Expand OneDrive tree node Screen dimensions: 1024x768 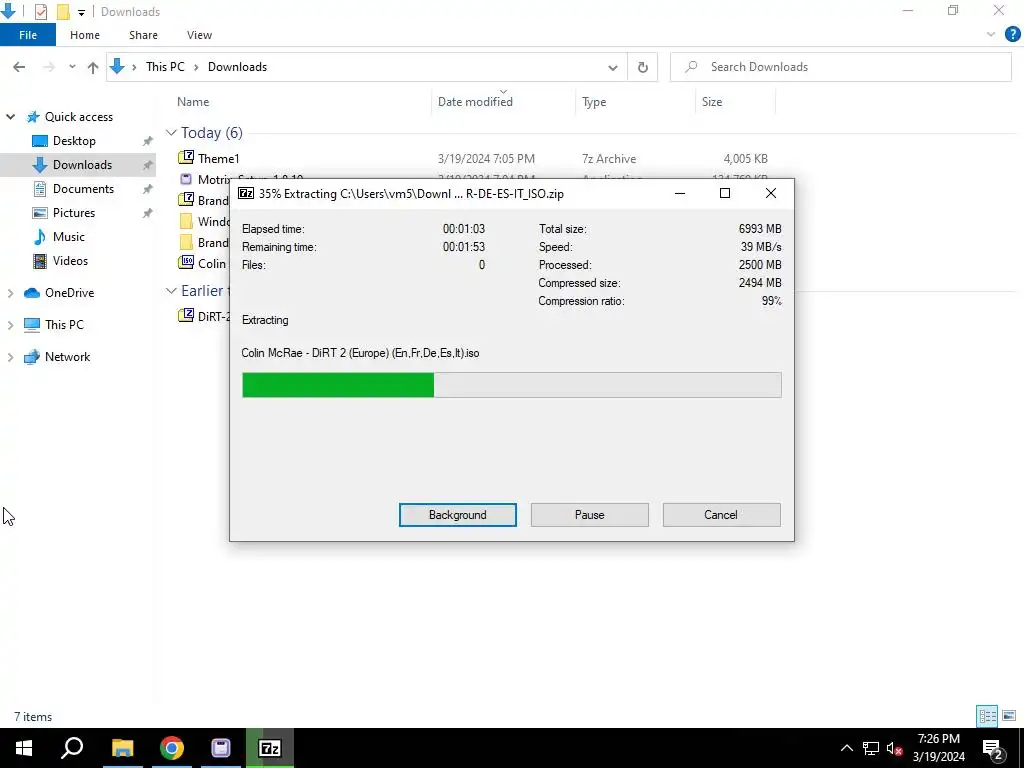(10, 293)
